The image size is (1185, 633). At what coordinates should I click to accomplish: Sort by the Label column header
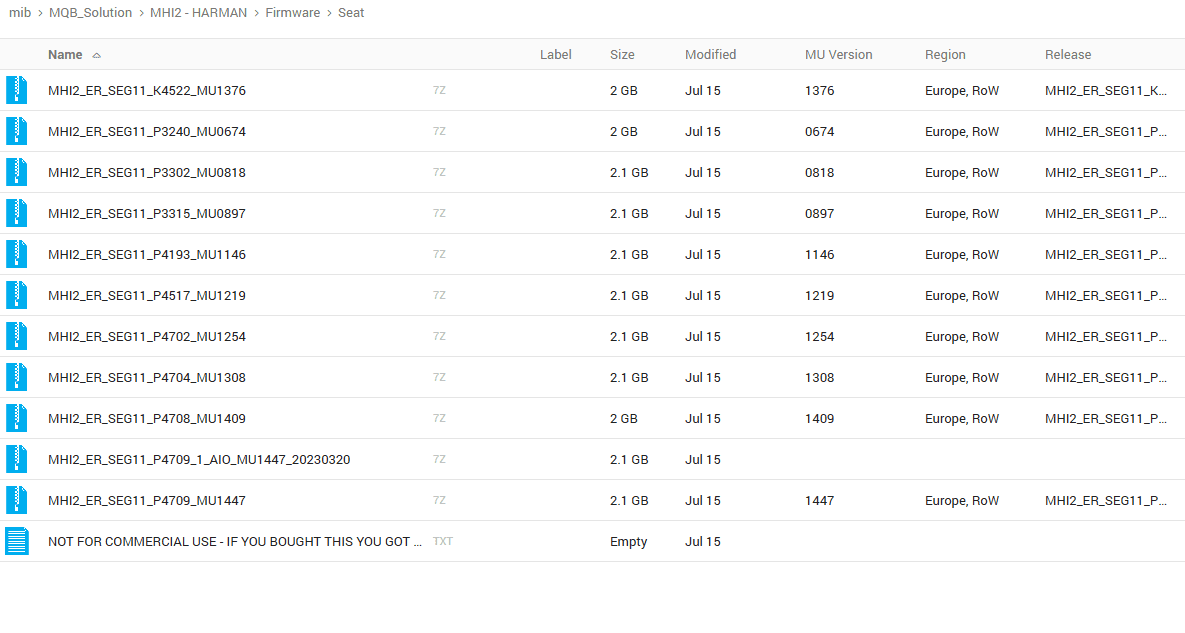pos(555,54)
